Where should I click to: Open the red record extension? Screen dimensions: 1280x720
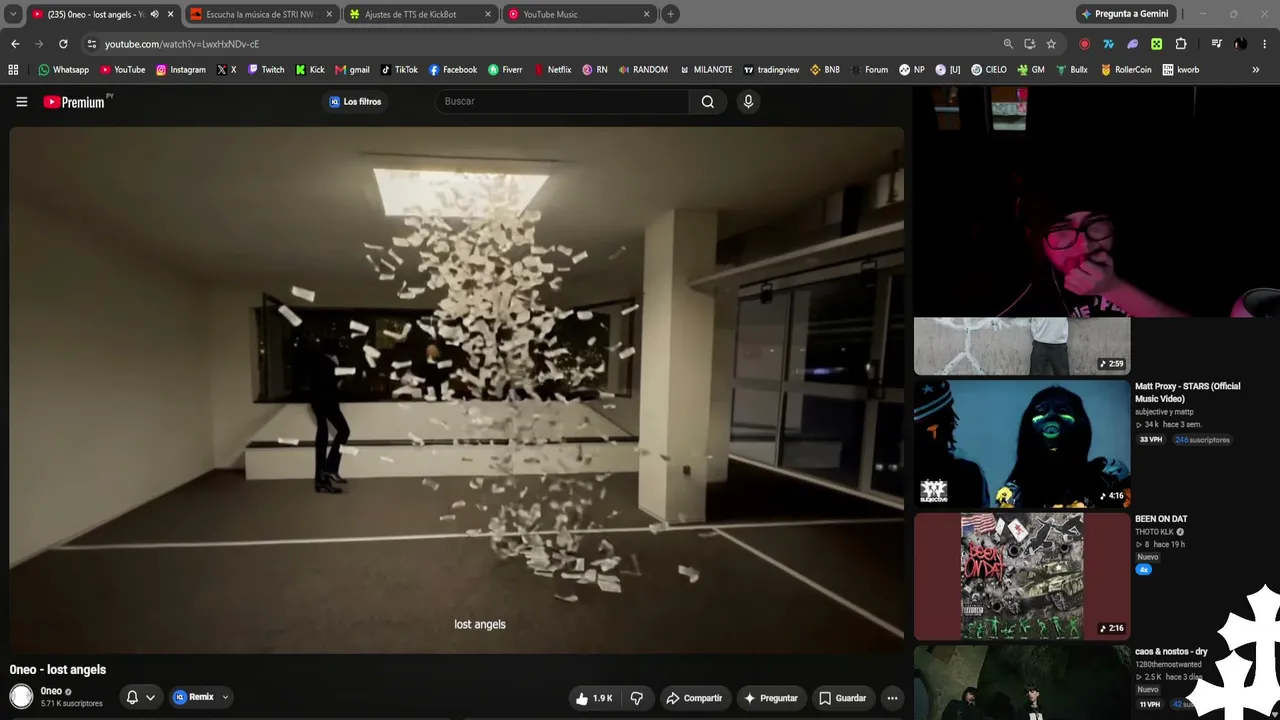click(x=1084, y=44)
